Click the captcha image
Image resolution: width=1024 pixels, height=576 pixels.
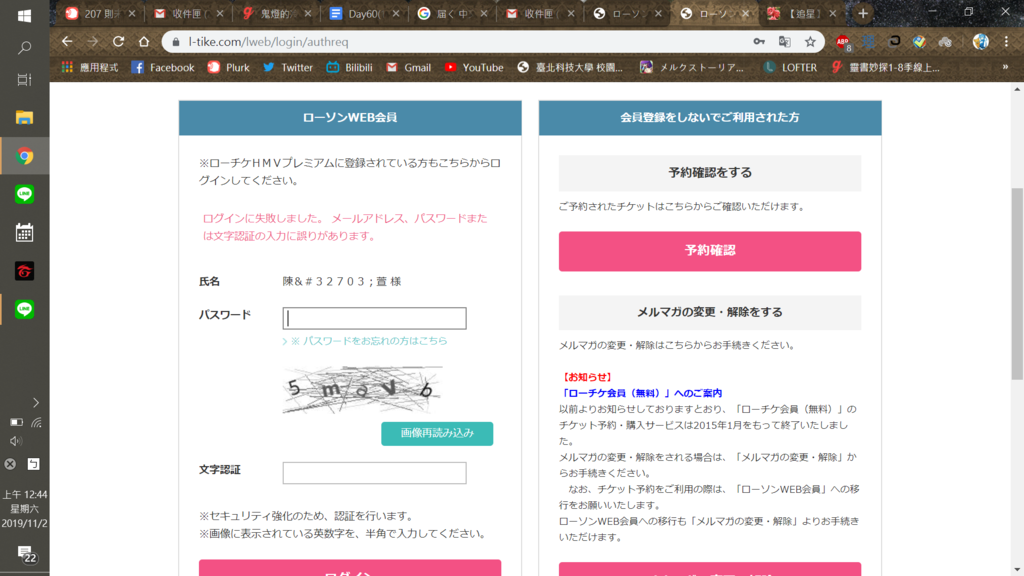coord(362,389)
